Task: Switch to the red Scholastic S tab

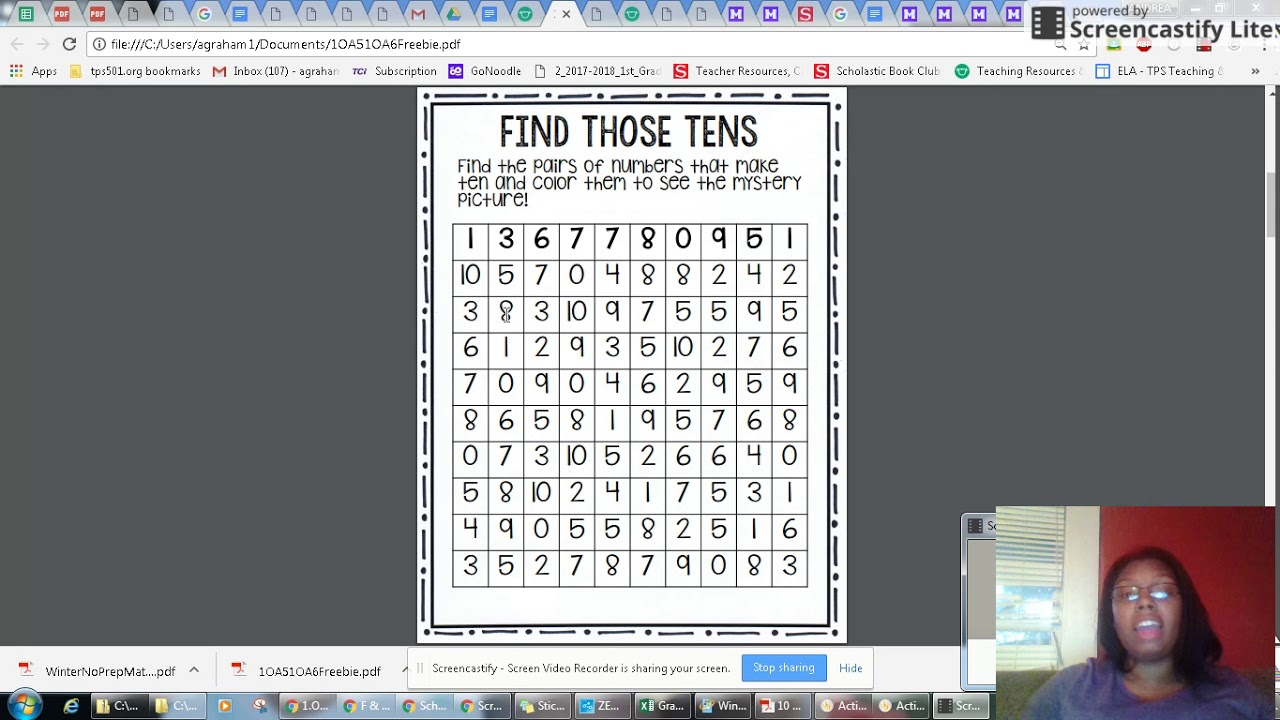Action: 805,14
